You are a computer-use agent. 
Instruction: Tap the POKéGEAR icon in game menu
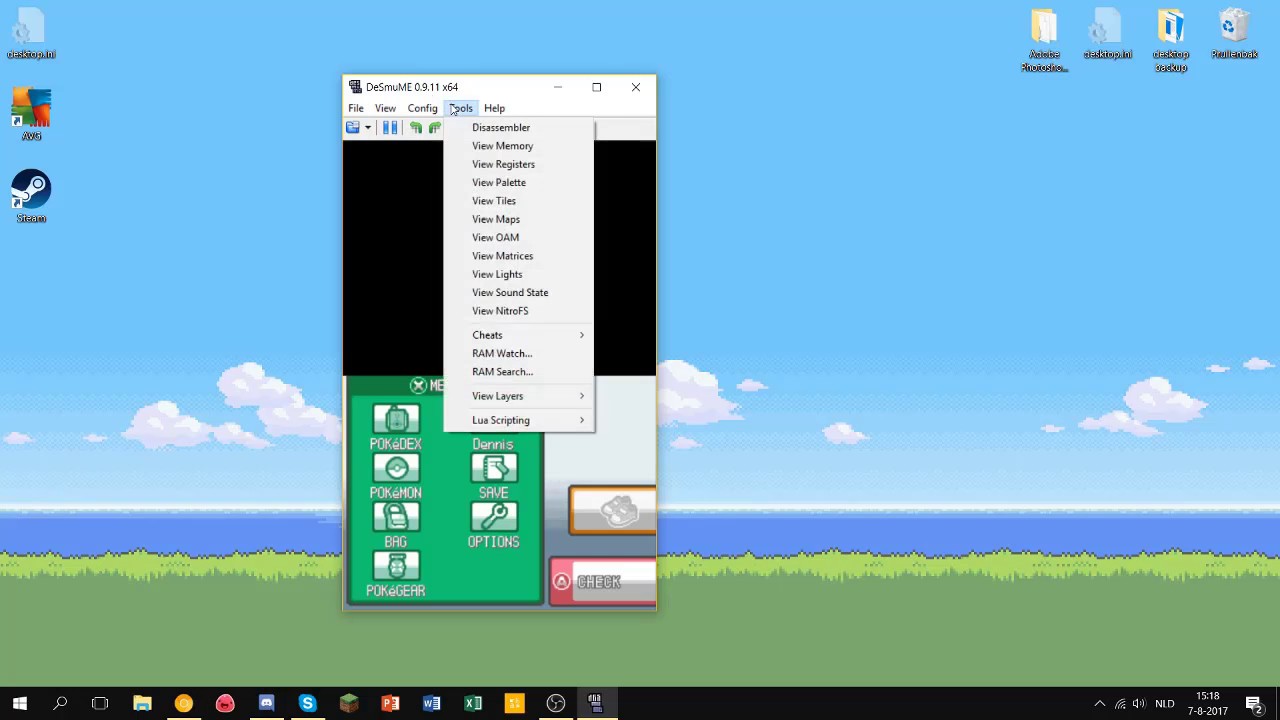(x=396, y=566)
